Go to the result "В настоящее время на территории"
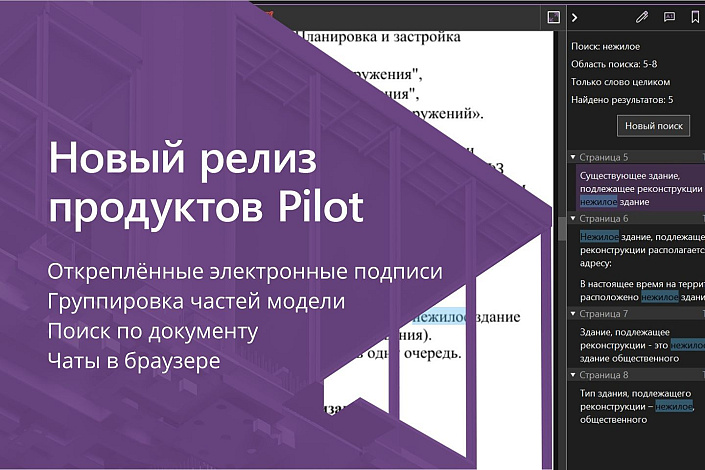 point(640,290)
